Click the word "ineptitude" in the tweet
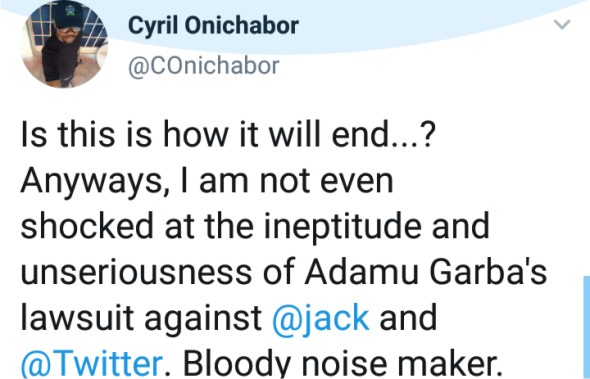 click(x=342, y=227)
